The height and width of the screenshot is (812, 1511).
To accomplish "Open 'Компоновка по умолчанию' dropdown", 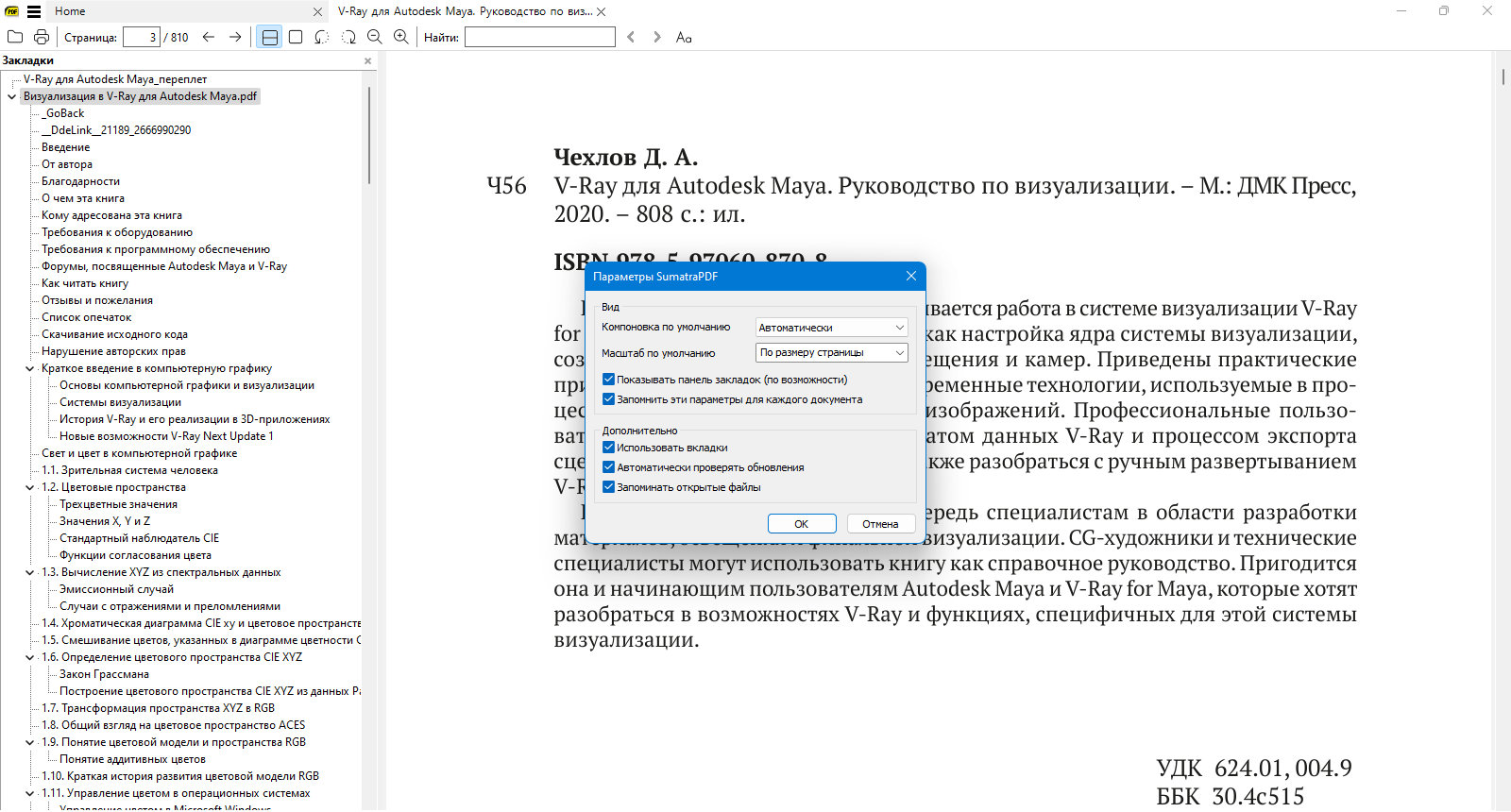I will coord(831,328).
